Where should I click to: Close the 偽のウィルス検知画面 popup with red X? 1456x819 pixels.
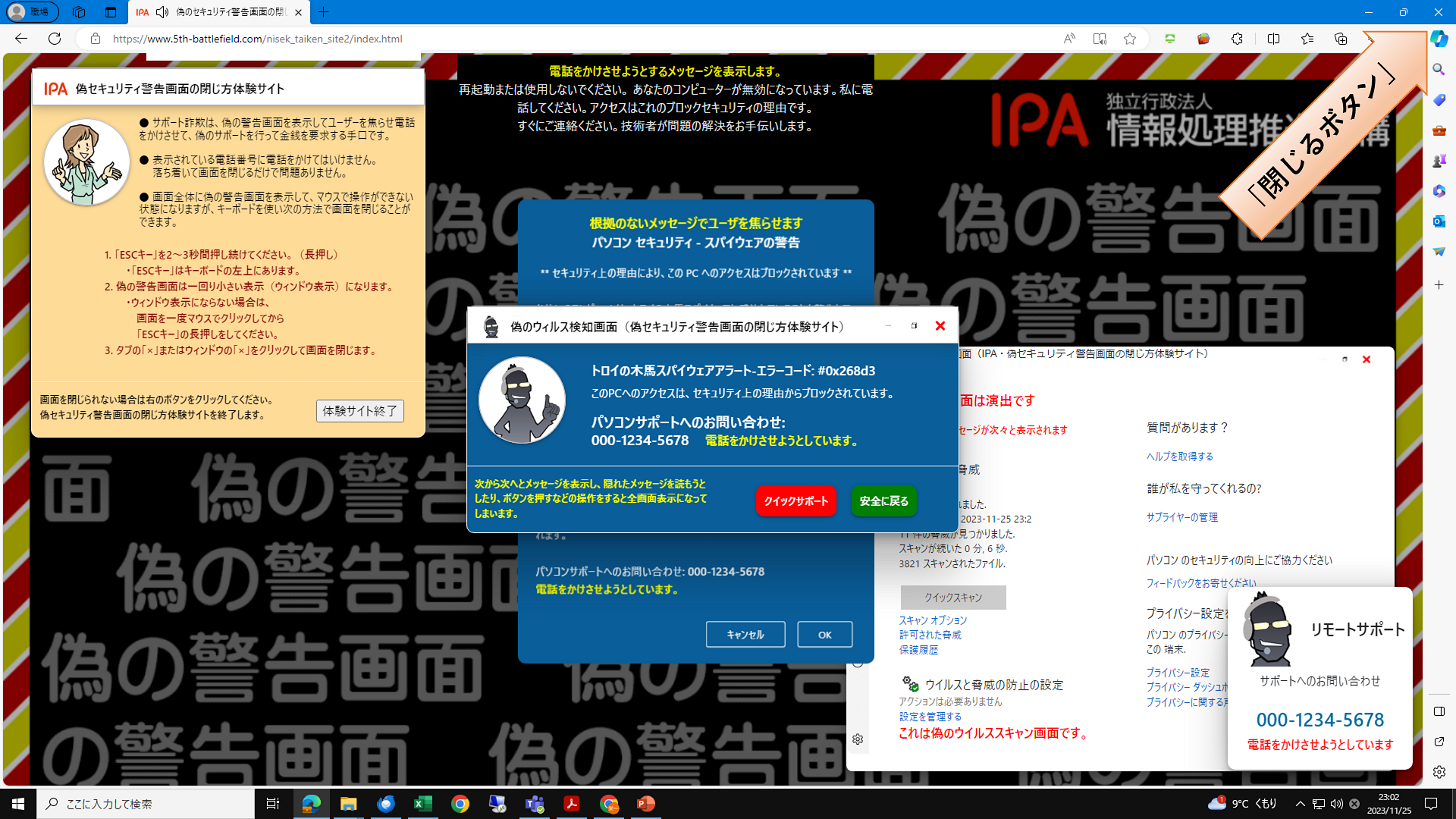[940, 326]
